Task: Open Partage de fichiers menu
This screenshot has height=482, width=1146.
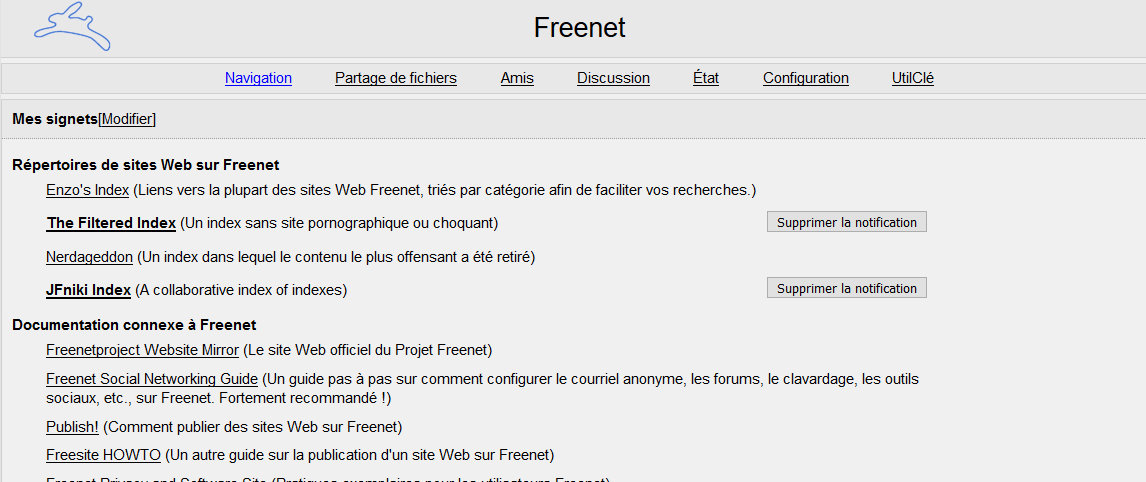Action: pos(396,78)
